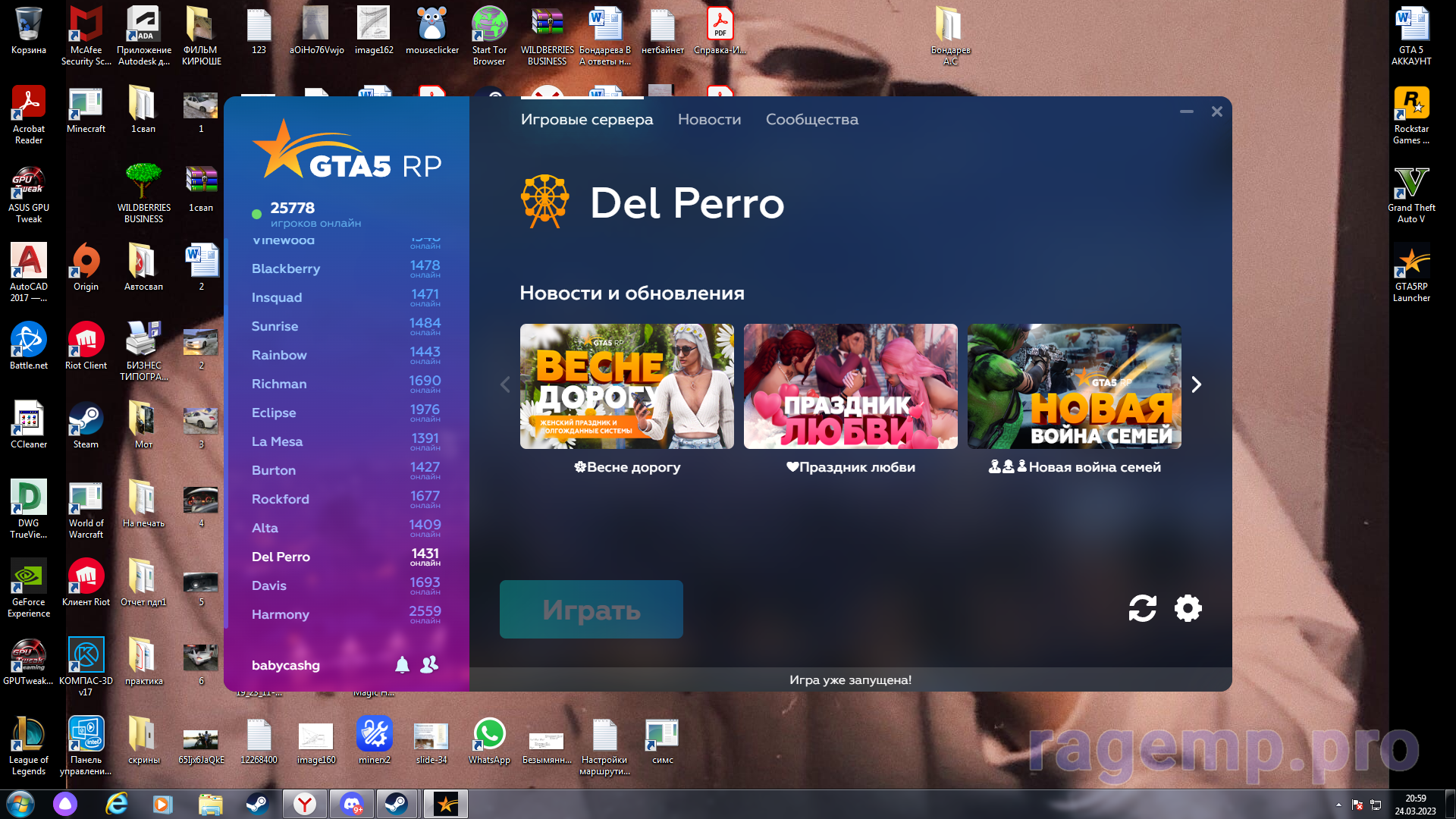This screenshot has width=1456, height=819.
Task: Click the refresh servers icon
Action: [1142, 608]
